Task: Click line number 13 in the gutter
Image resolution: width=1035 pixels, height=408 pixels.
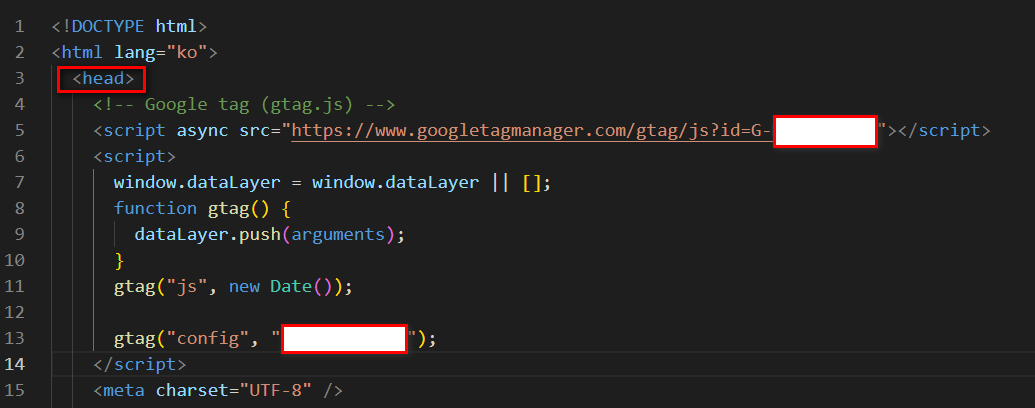Action: point(15,339)
